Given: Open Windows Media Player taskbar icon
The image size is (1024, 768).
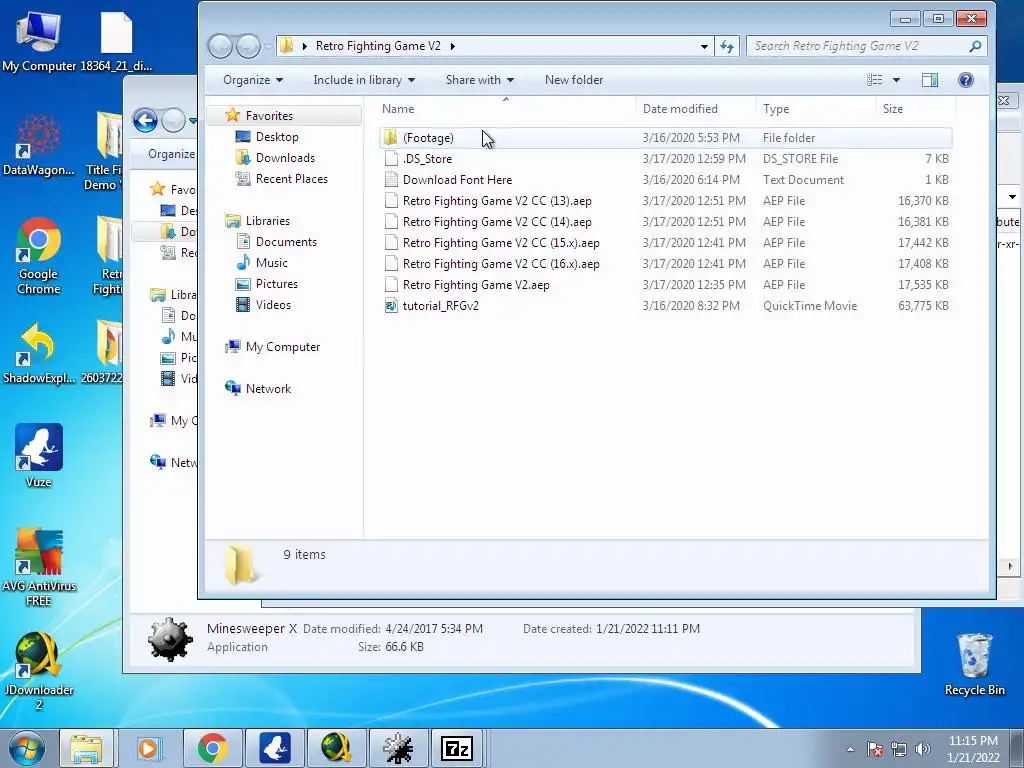Looking at the screenshot, I should point(148,748).
